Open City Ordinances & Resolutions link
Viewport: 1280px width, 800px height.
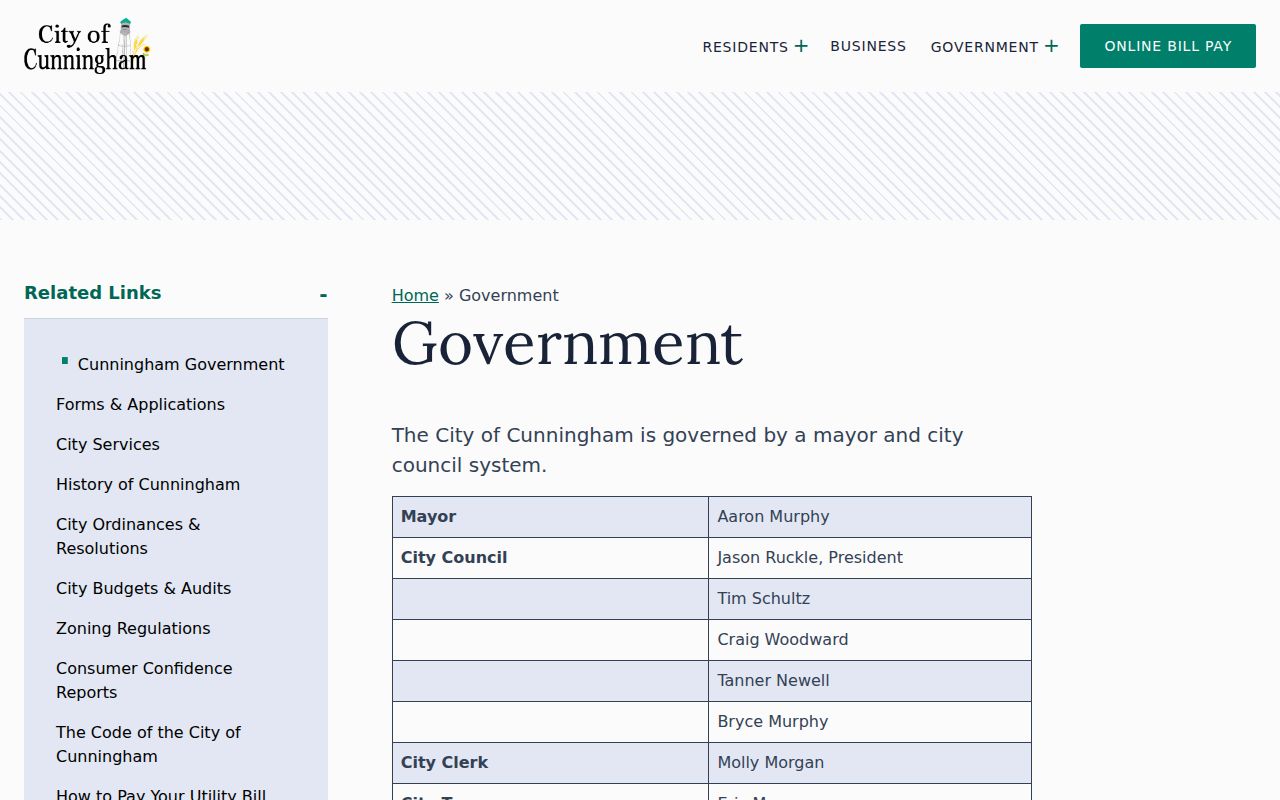(128, 536)
